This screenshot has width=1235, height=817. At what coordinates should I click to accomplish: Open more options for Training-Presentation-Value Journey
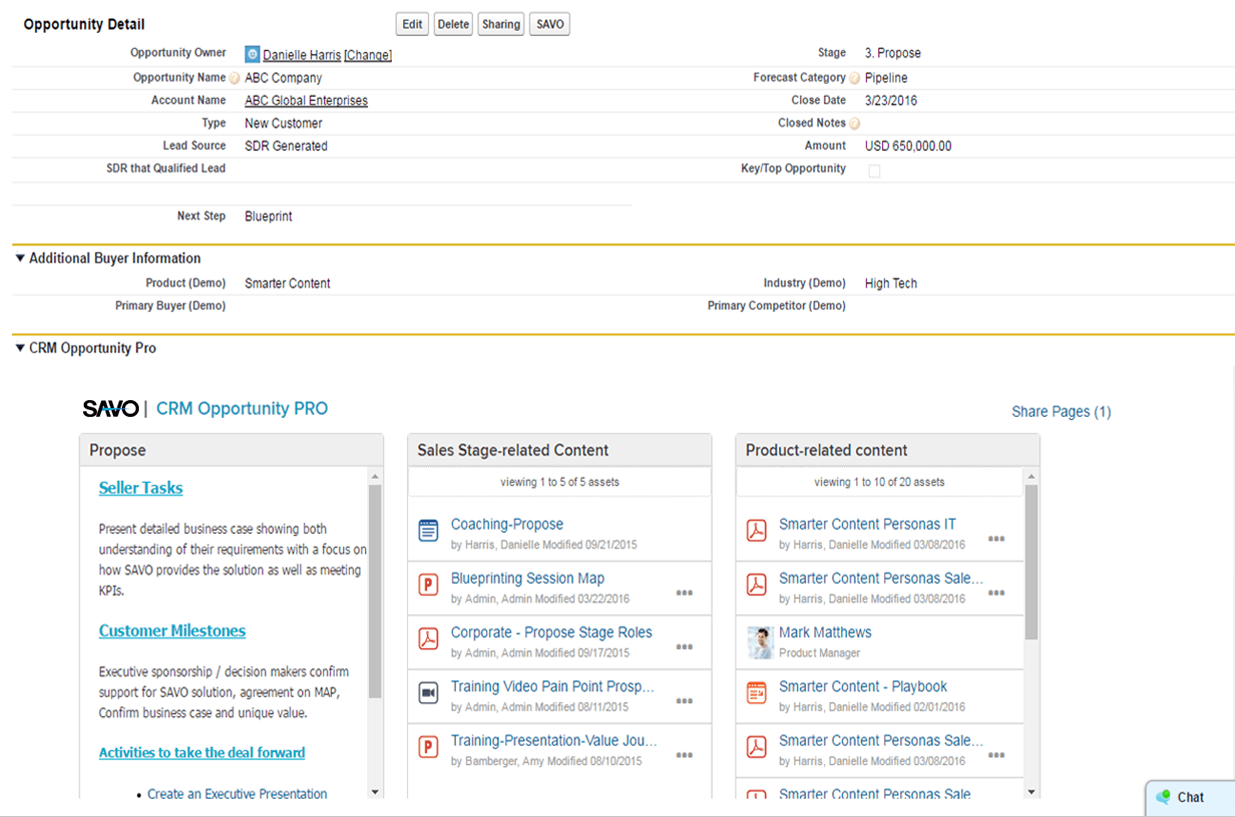[684, 755]
